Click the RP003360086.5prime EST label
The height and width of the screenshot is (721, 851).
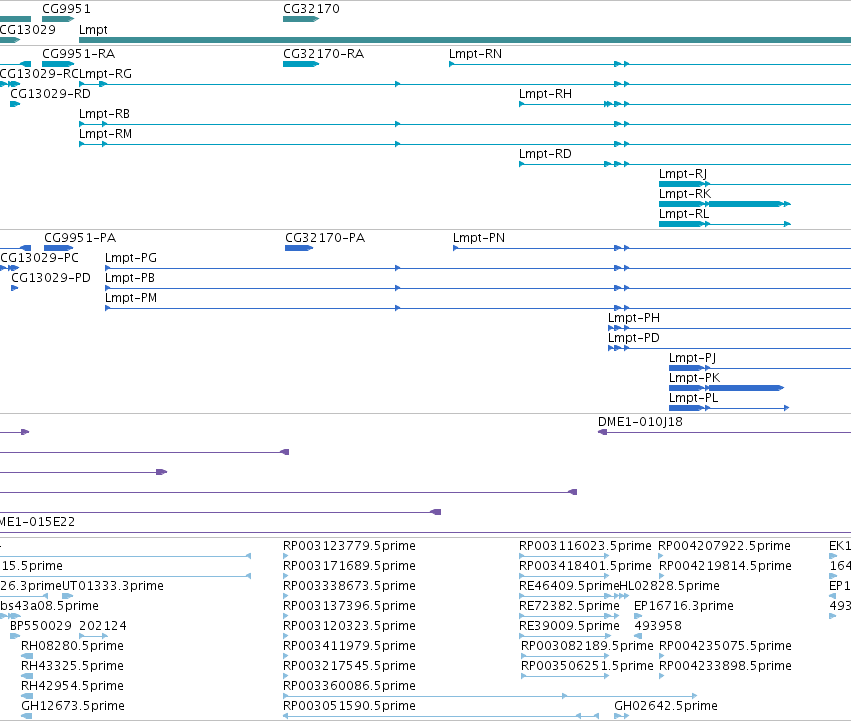(x=349, y=686)
